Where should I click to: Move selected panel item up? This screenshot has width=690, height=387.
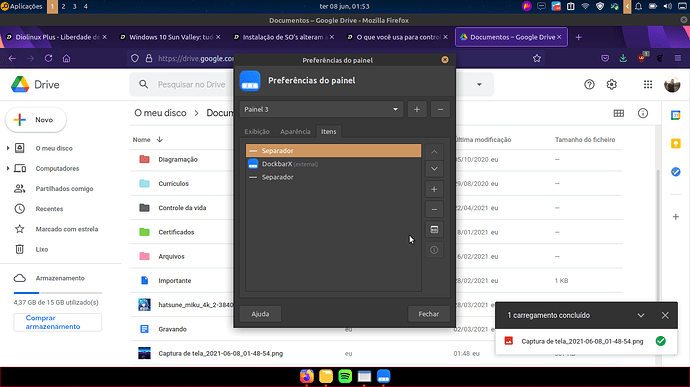tap(434, 152)
